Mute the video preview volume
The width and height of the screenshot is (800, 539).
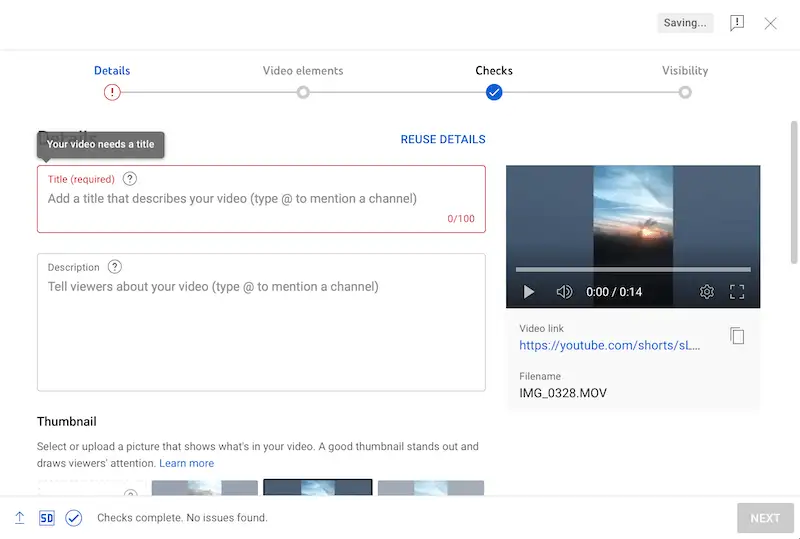[564, 292]
